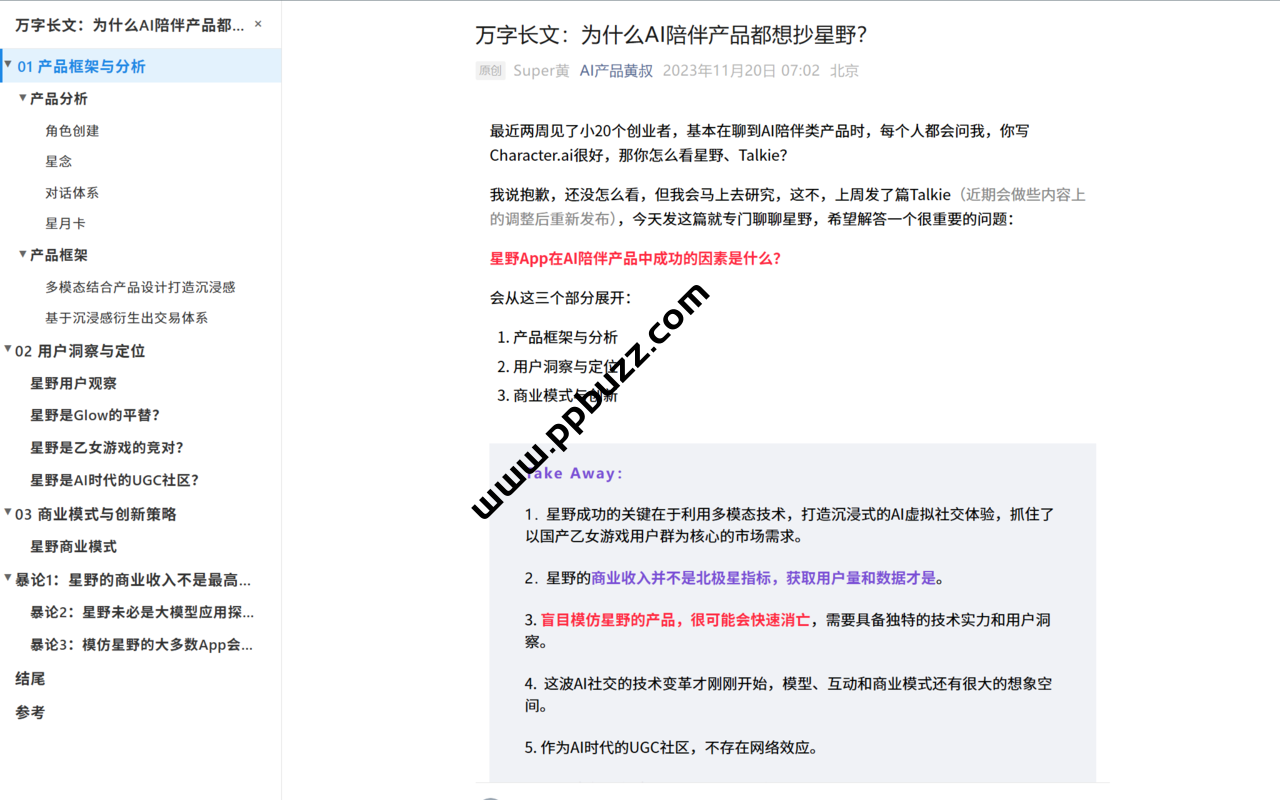Click red text '盲目模仿星野的产品,很可能会快速消亡'
The image size is (1280, 800).
[x=675, y=620]
